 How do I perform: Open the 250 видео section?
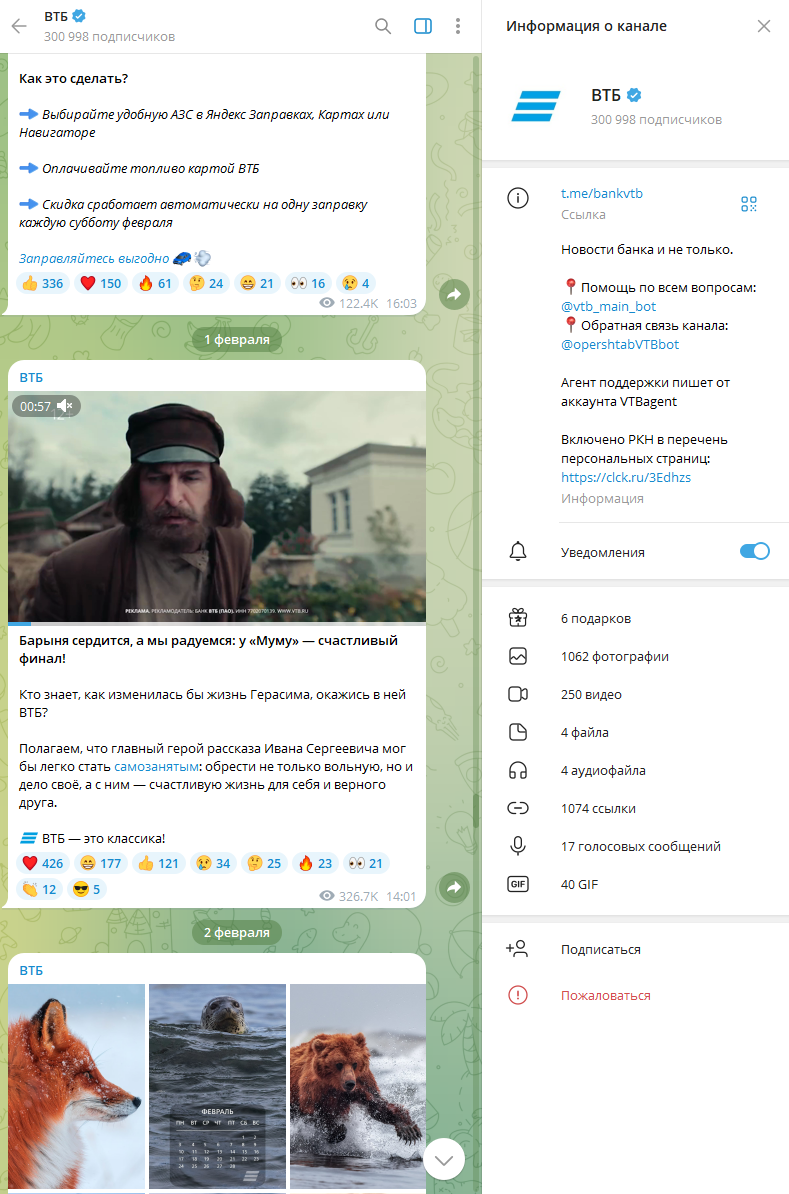tap(635, 694)
